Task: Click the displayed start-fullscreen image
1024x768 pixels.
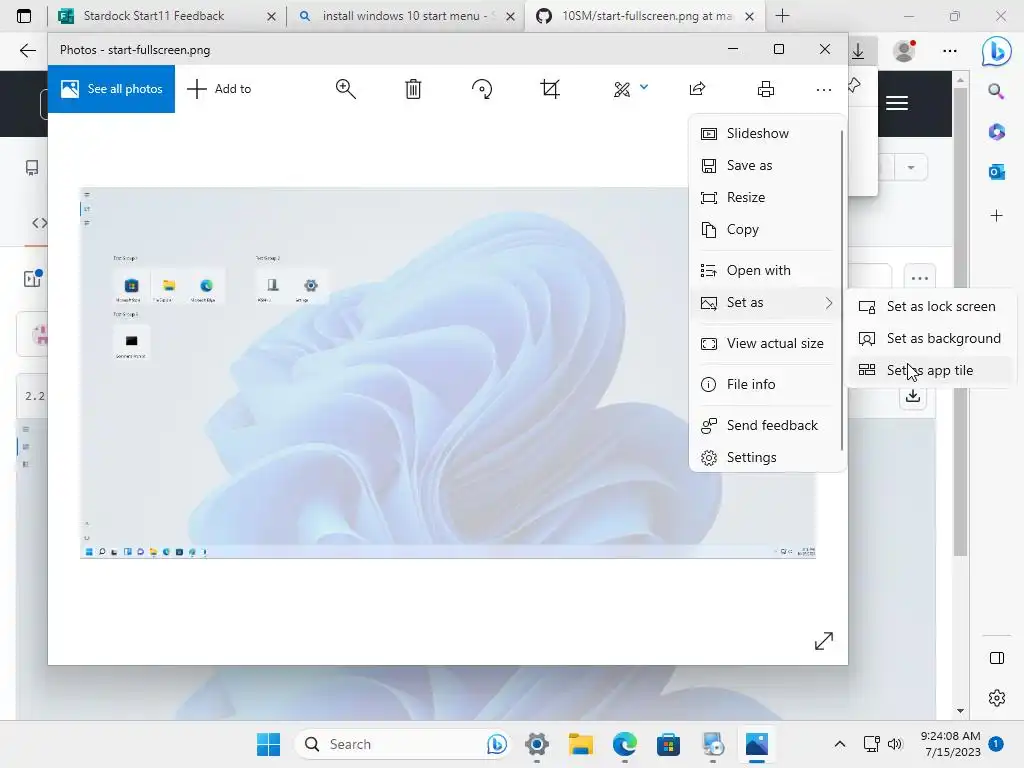Action: point(448,373)
